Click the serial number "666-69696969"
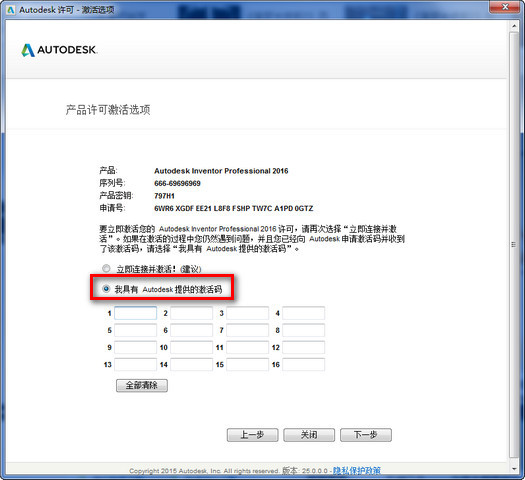The height and width of the screenshot is (480, 525). [x=177, y=183]
